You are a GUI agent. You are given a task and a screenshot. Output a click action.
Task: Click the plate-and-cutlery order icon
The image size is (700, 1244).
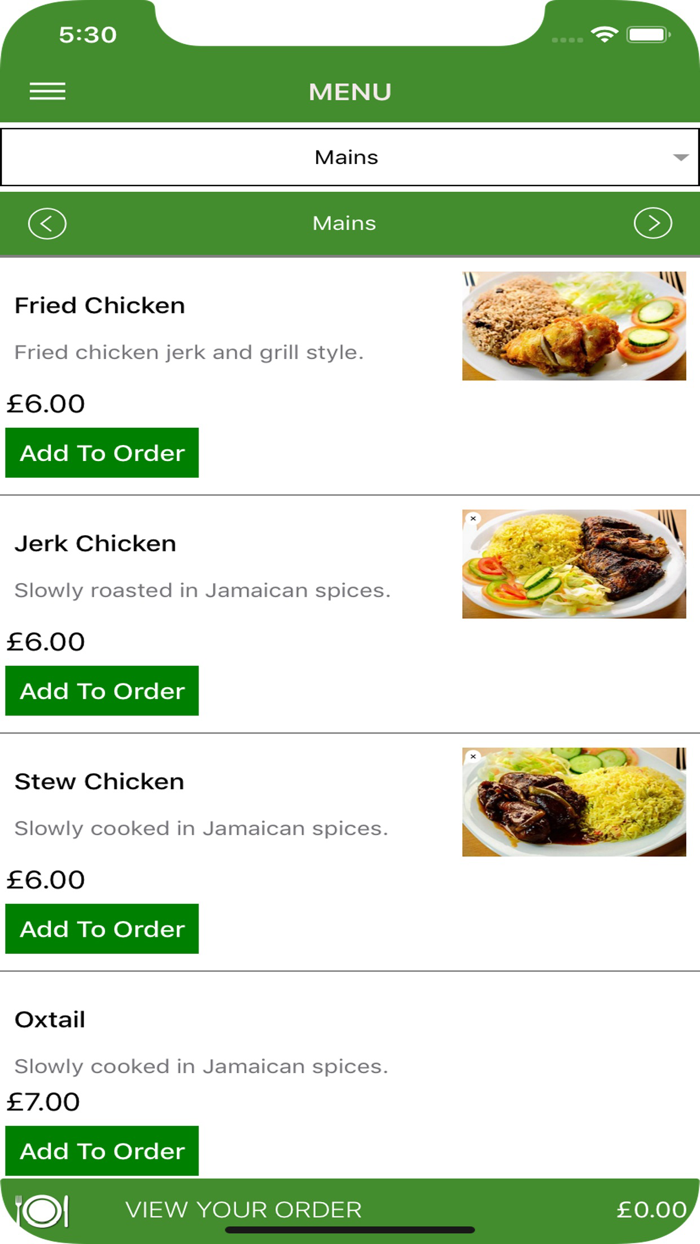coord(41,1209)
